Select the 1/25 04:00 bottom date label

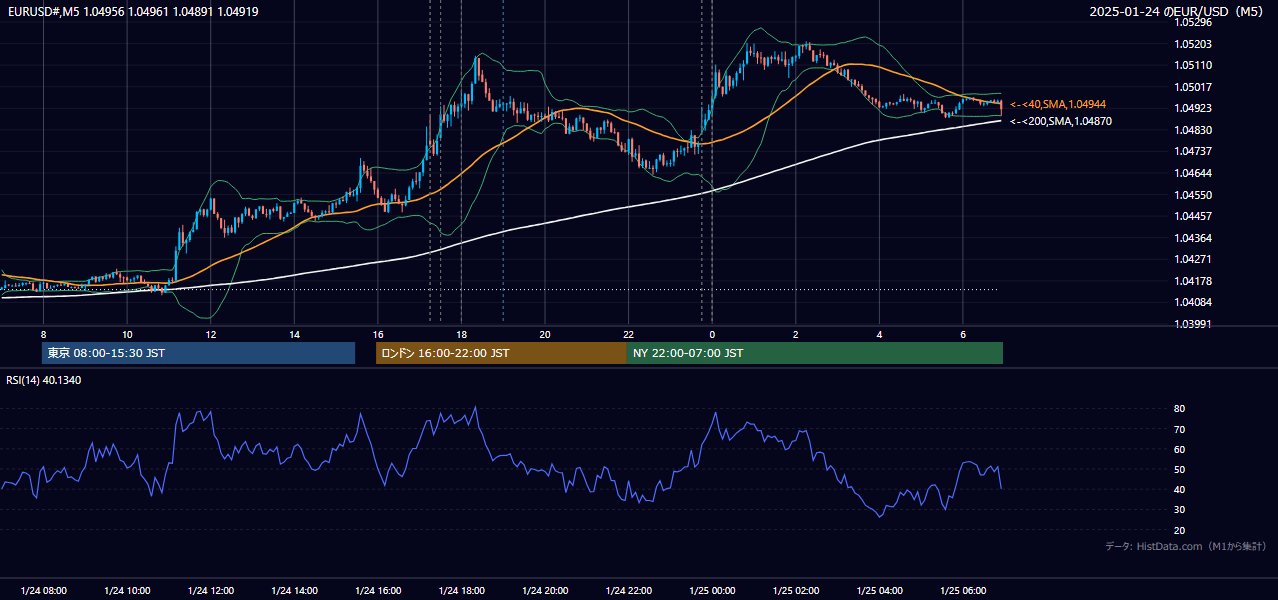pos(879,591)
